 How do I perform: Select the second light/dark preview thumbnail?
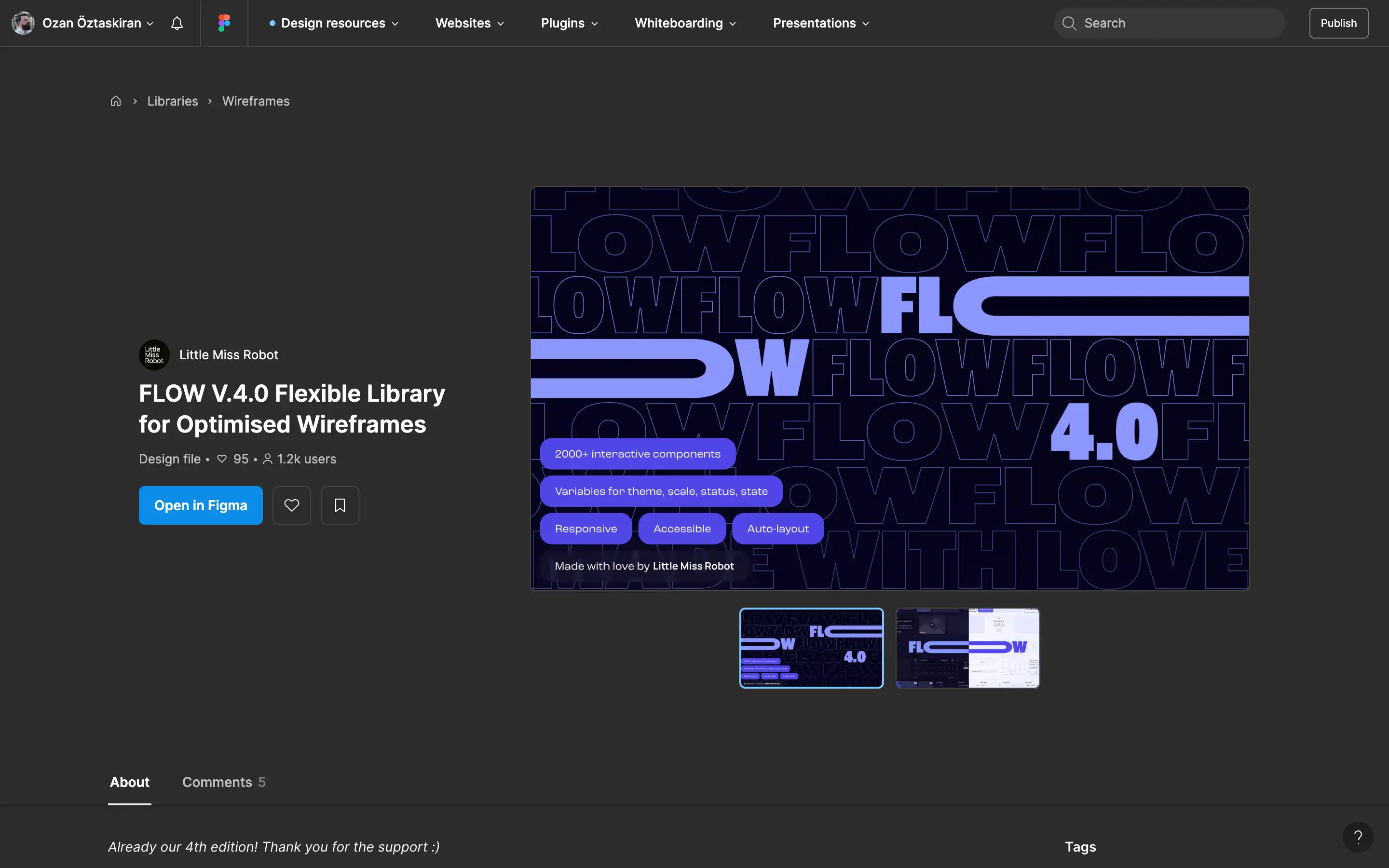(x=967, y=648)
